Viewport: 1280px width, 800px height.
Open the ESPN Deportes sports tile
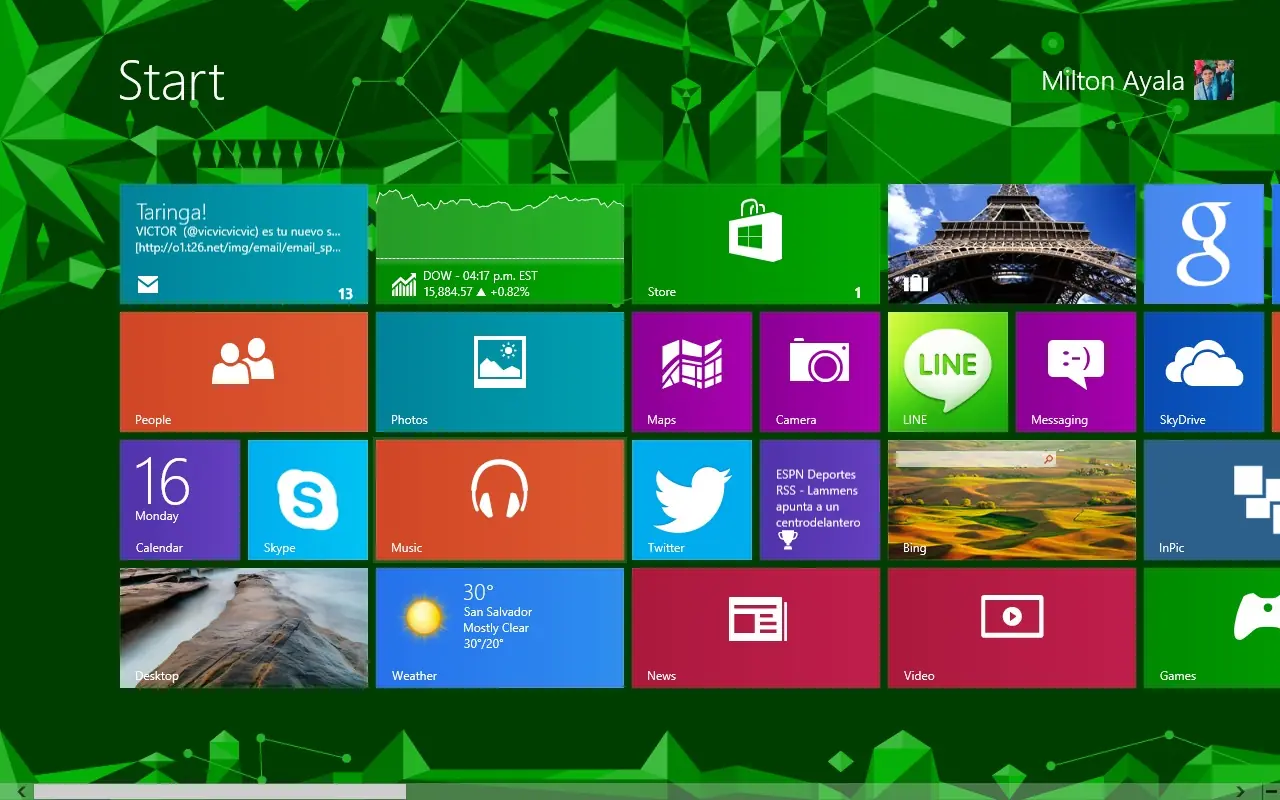[820, 500]
